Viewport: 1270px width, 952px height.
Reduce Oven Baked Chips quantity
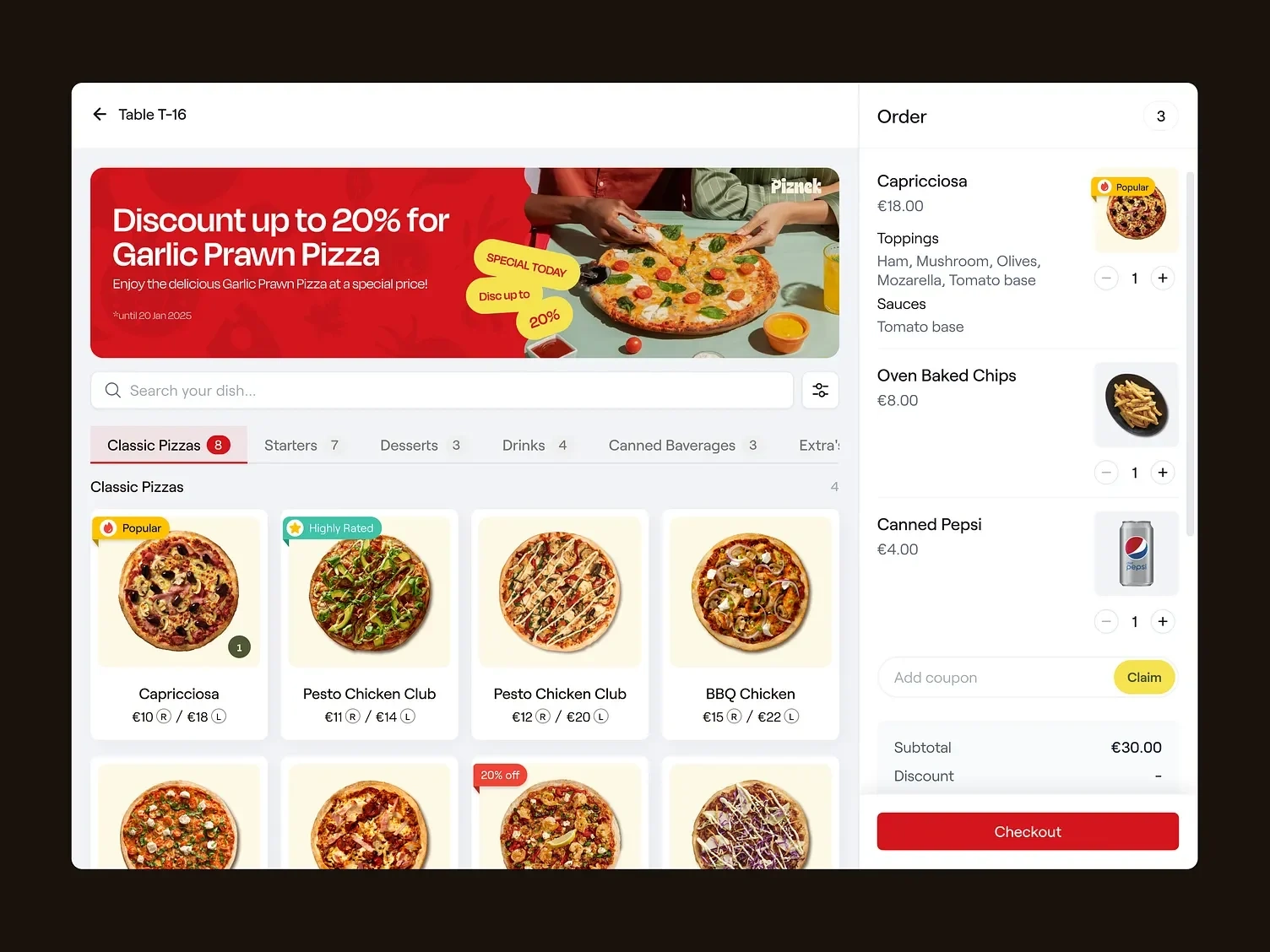1106,473
